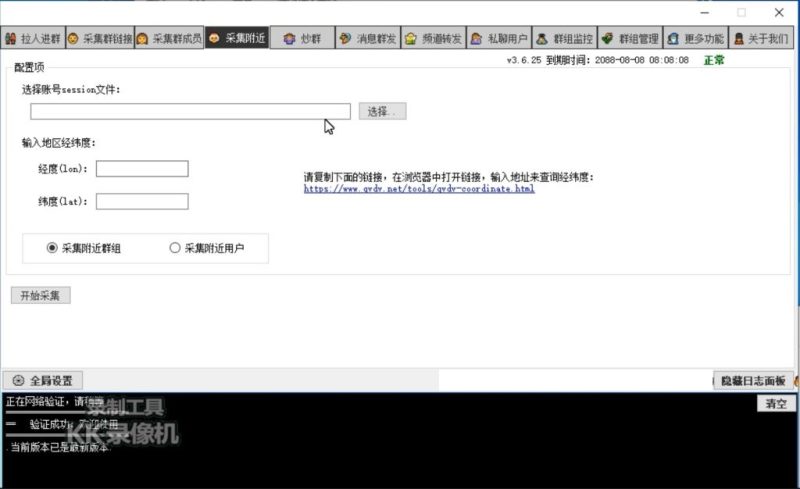
Task: Select the 采集附近群组 radio option
Action: click(x=84, y=248)
